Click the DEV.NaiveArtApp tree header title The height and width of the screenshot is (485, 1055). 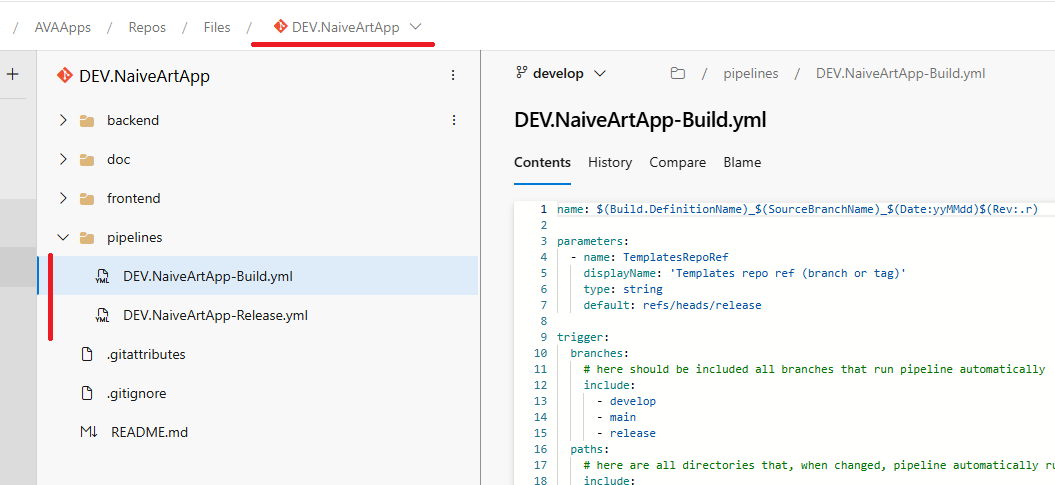tap(145, 76)
